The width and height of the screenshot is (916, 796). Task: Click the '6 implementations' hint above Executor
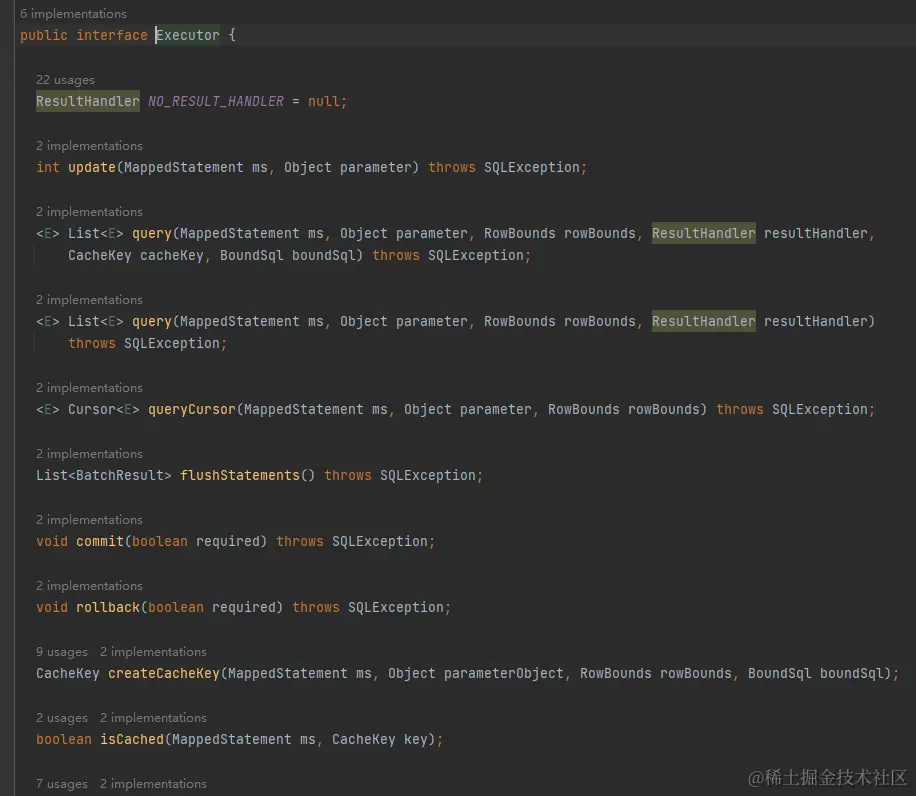pyautogui.click(x=73, y=13)
